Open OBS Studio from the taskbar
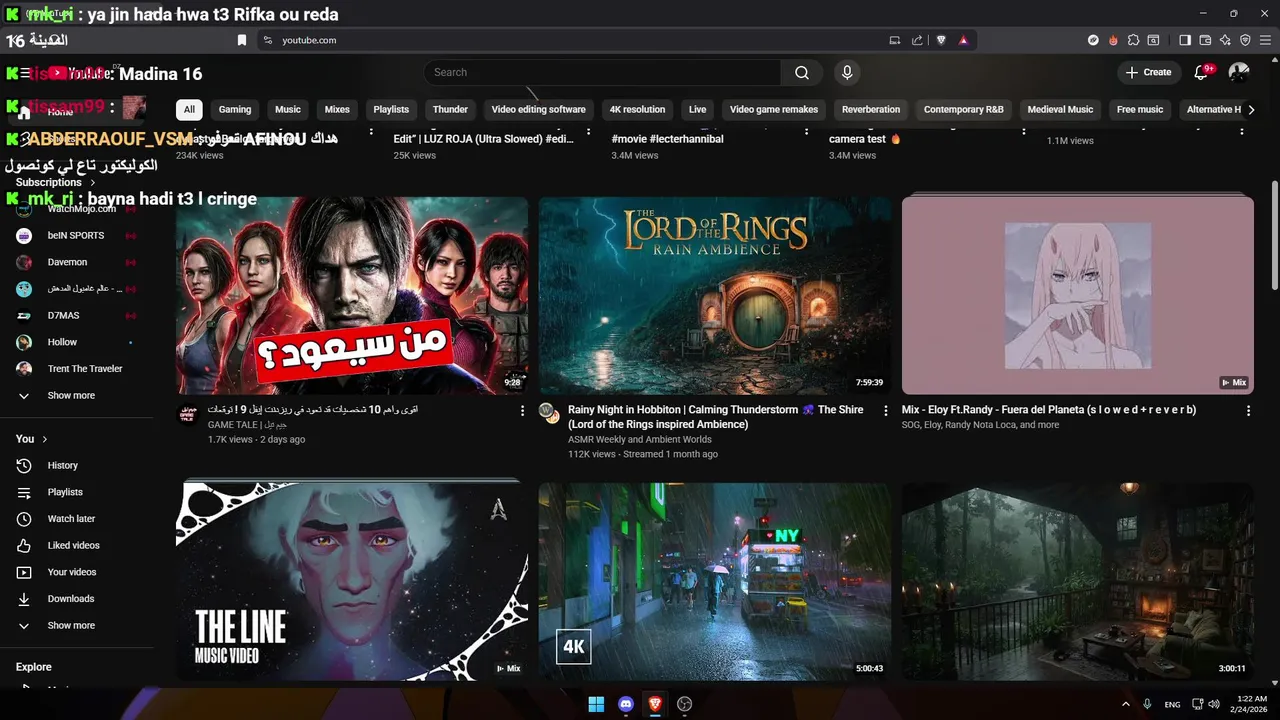The width and height of the screenshot is (1280, 720). tap(685, 704)
